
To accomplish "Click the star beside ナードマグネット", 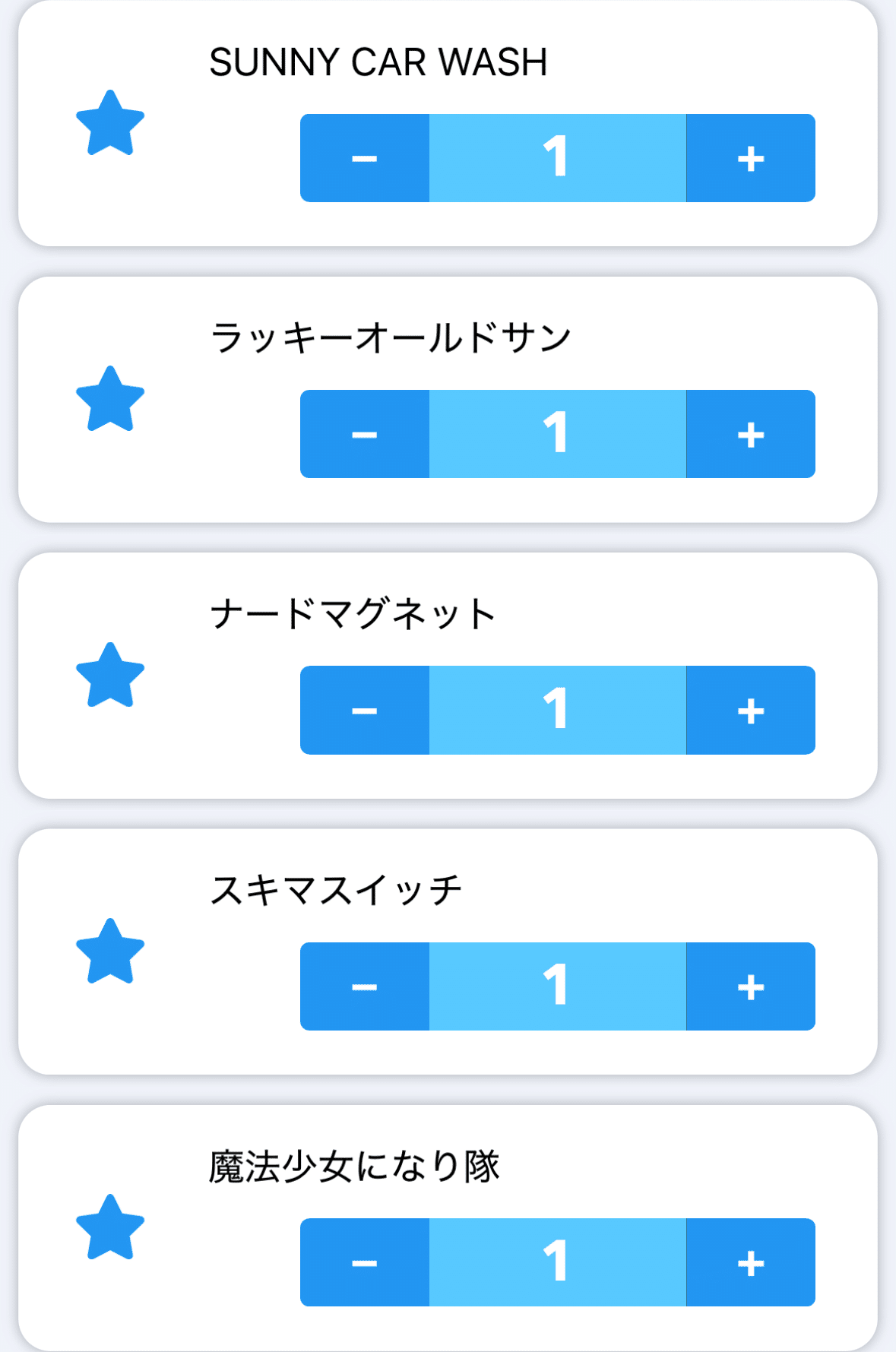I will click(110, 676).
